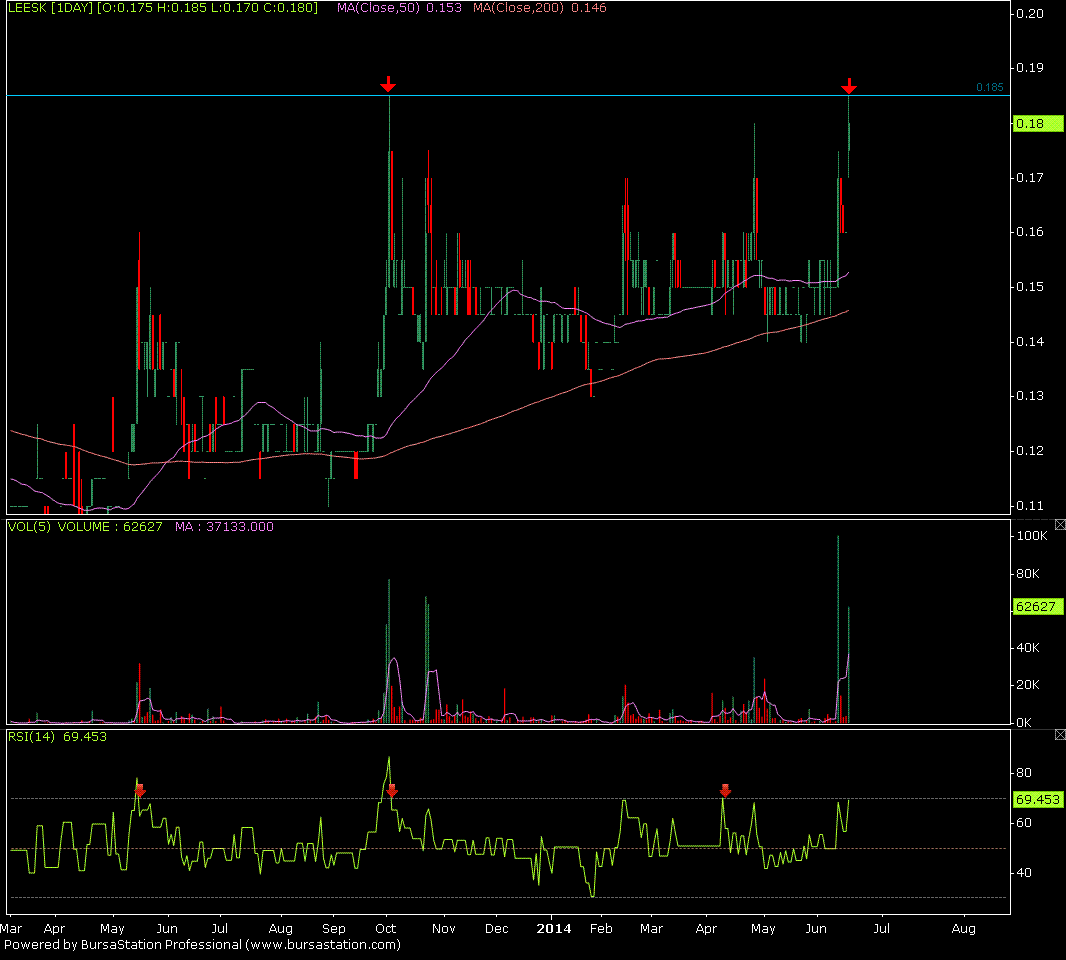1066x960 pixels.
Task: Click the LEESK [1DAY] chart title
Action: coord(50,8)
